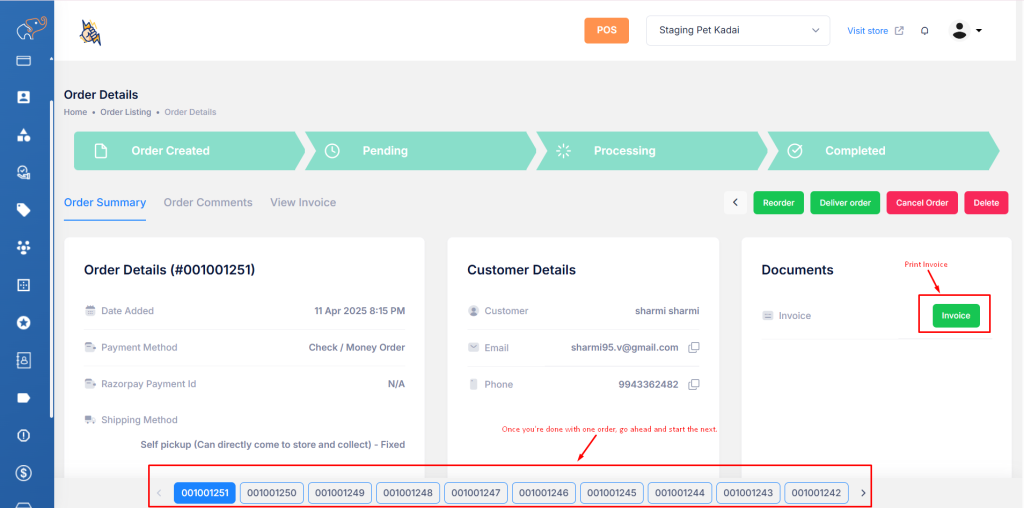Switch to the Order Comments tab
Image resolution: width=1024 pixels, height=508 pixels.
click(x=208, y=202)
